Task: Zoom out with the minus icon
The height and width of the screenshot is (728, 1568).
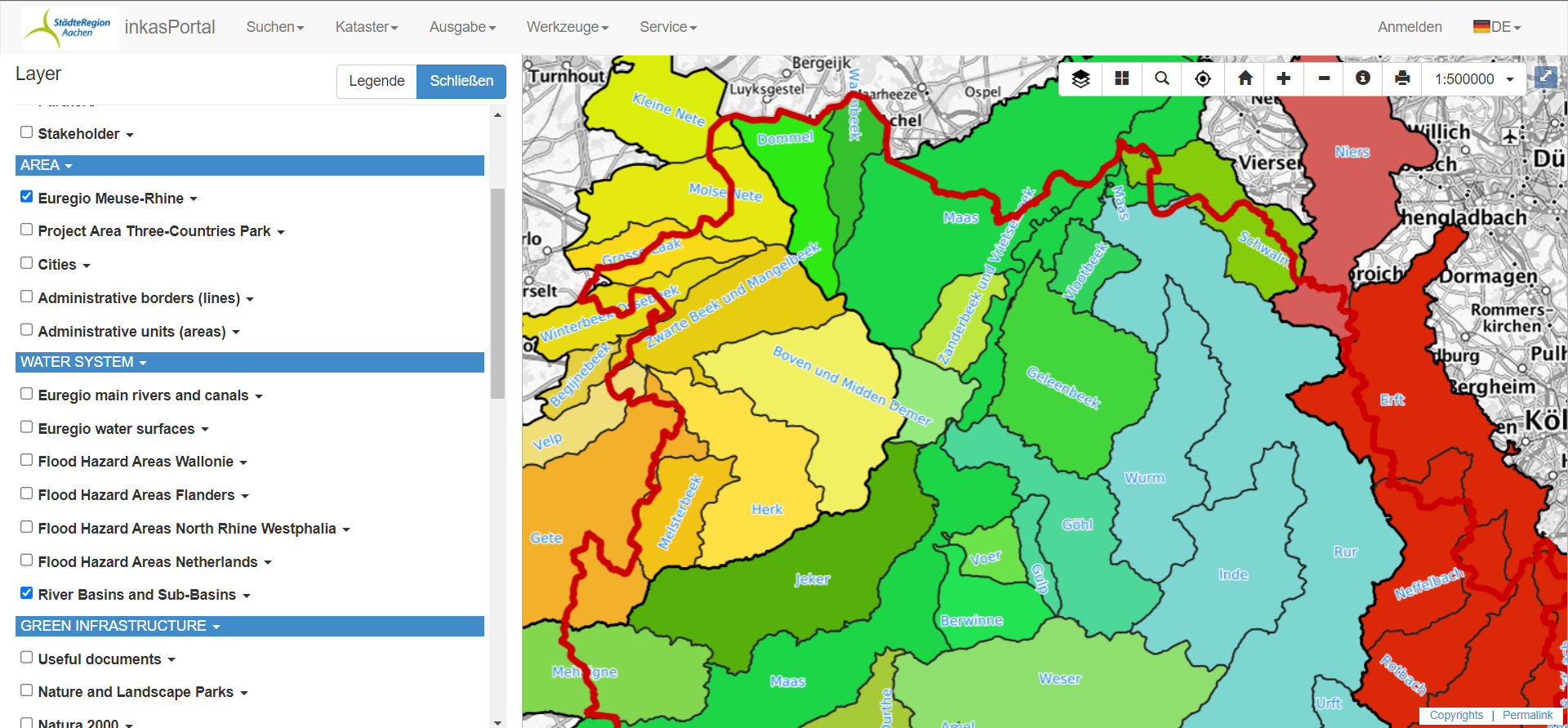Action: click(x=1324, y=78)
